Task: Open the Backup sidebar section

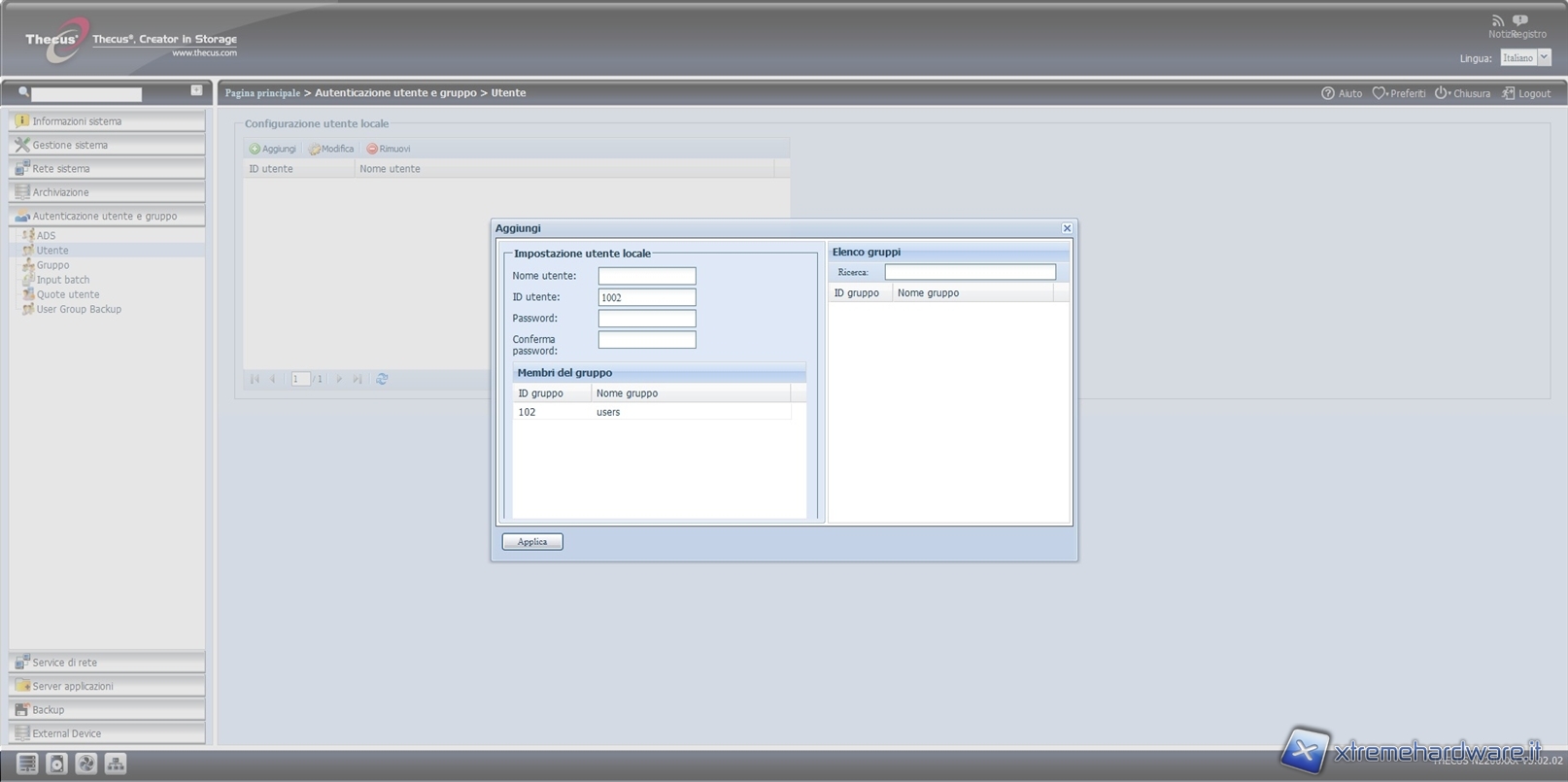Action: pos(107,710)
